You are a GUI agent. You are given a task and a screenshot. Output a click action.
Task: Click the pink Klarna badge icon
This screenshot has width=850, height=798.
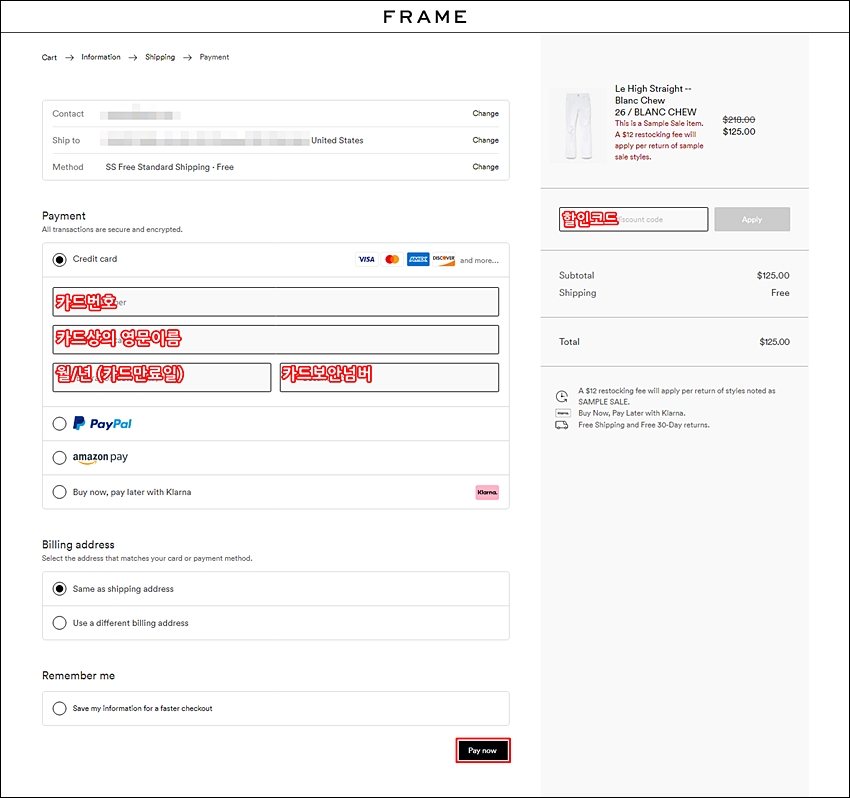[487, 492]
